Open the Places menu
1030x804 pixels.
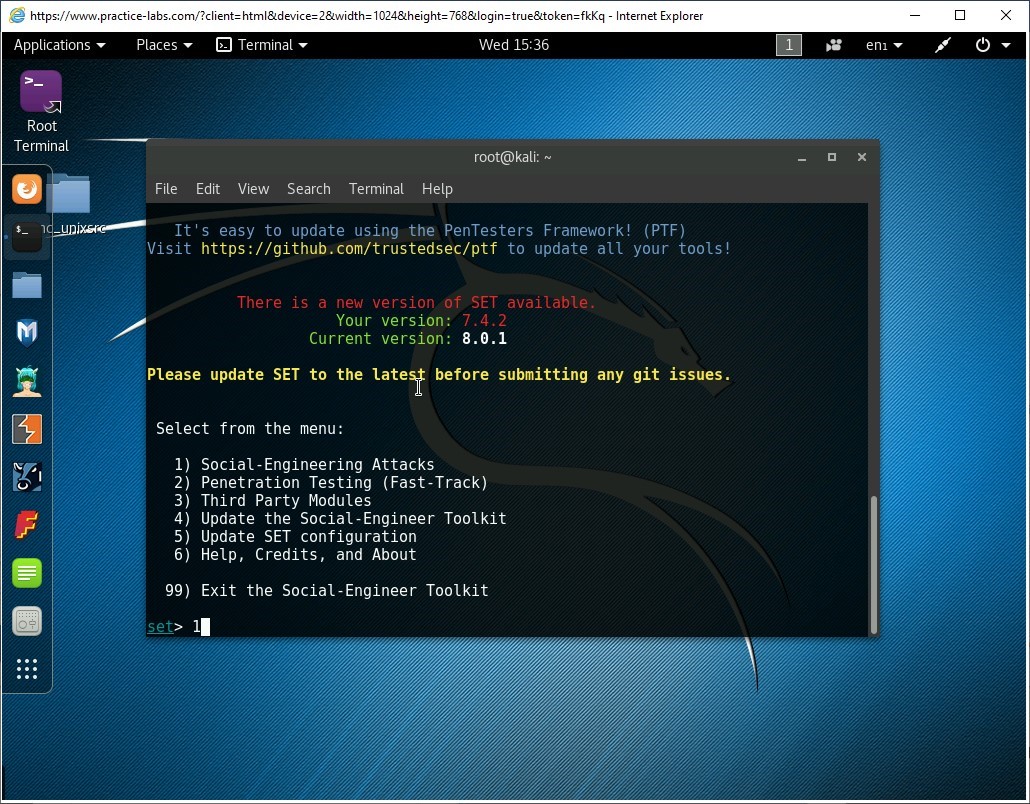164,45
